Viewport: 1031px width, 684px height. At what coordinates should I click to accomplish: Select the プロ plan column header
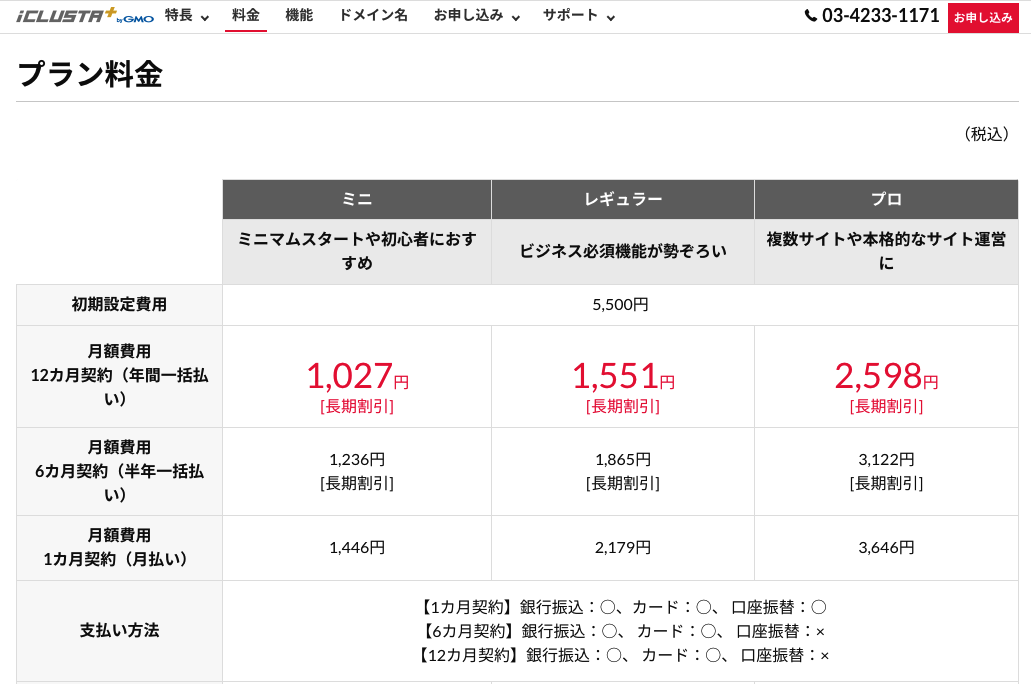pyautogui.click(x=886, y=199)
